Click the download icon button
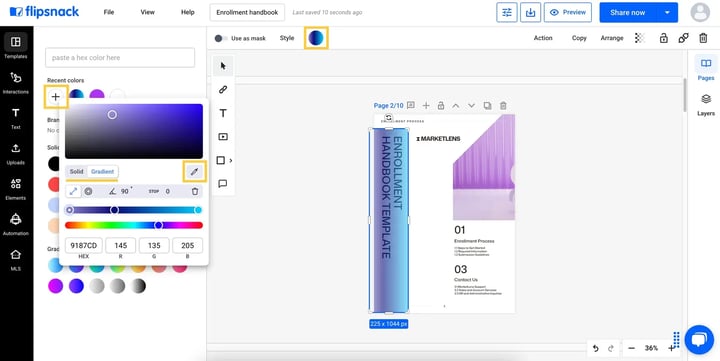This screenshot has width=720, height=361. point(530,12)
